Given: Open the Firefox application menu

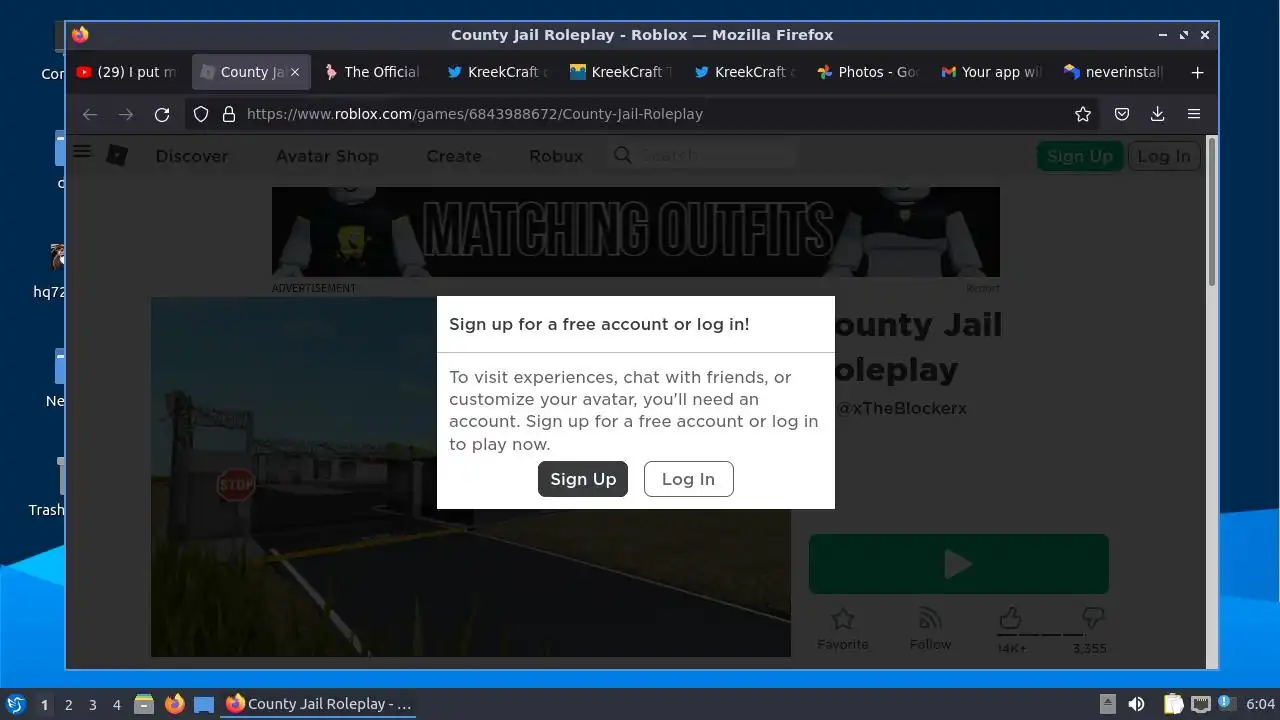Looking at the screenshot, I should click(1194, 114).
